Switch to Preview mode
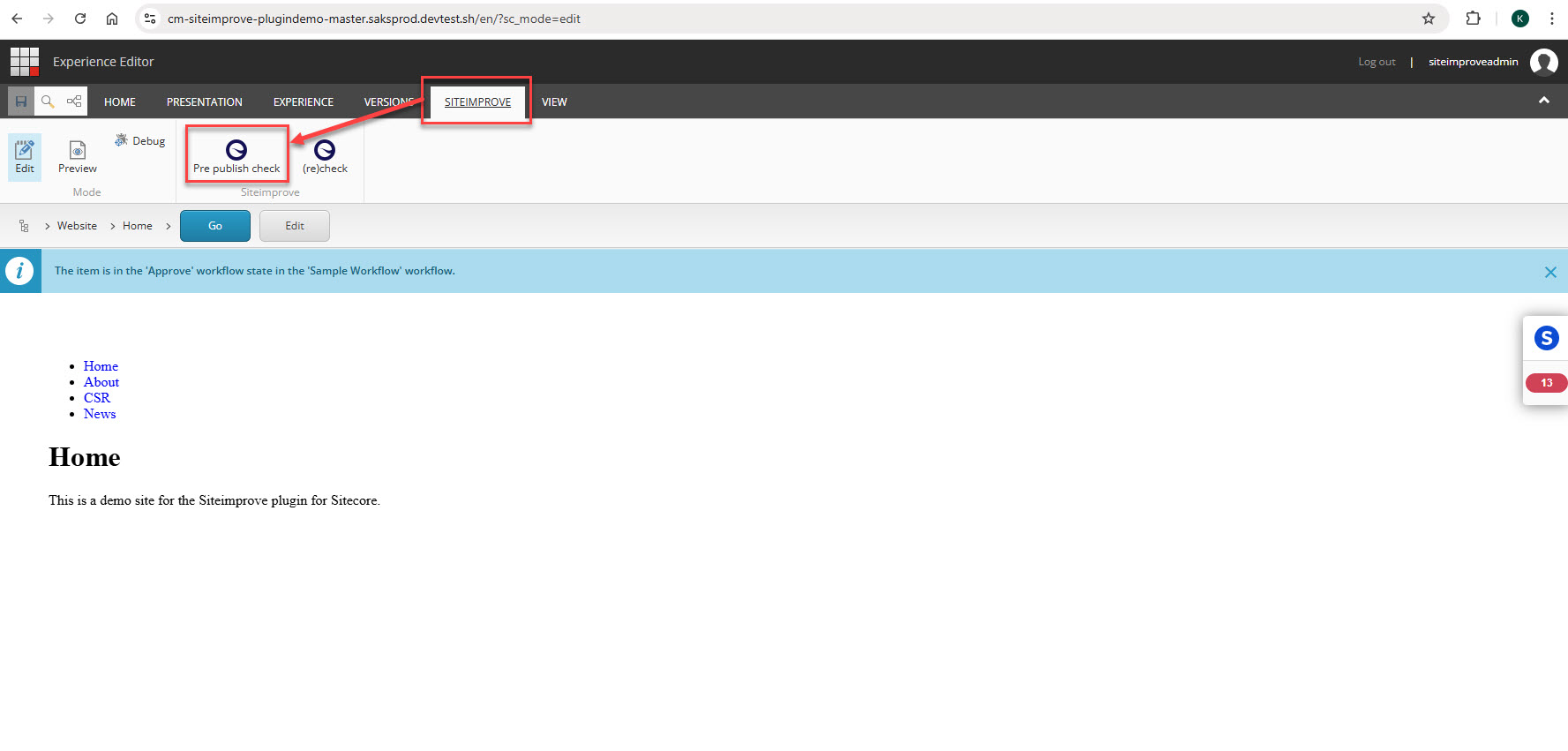The height and width of the screenshot is (751, 1568). tap(78, 157)
